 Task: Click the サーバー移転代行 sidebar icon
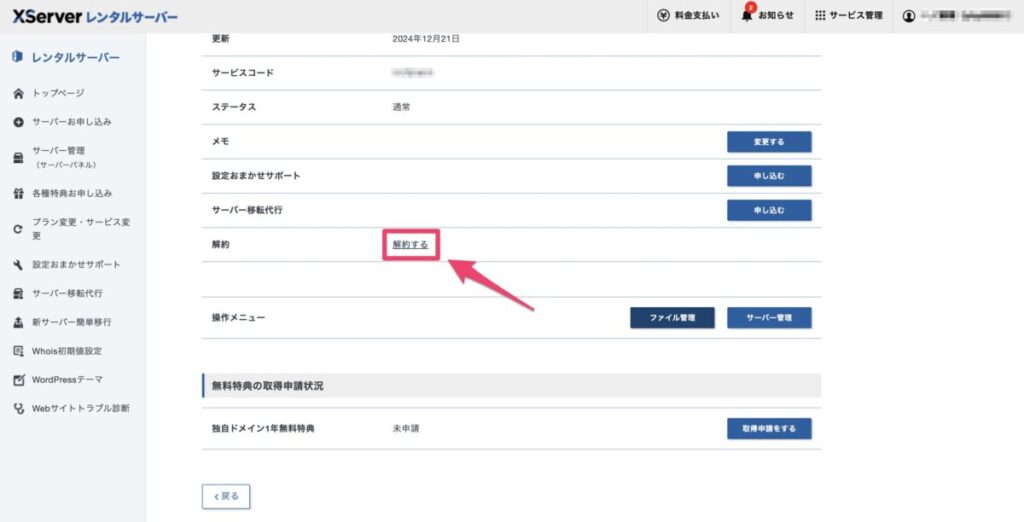18,293
